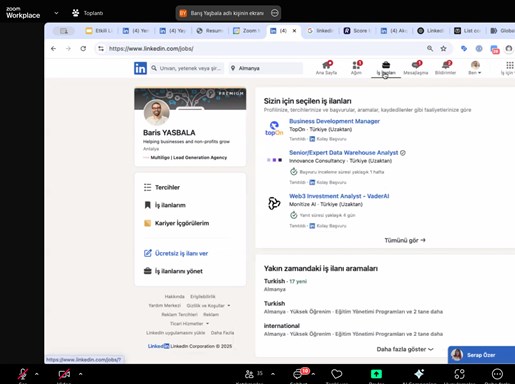Viewport: 515px width, 384px height.
Task: Open Chrome profile avatar icon
Action: (x=509, y=49)
